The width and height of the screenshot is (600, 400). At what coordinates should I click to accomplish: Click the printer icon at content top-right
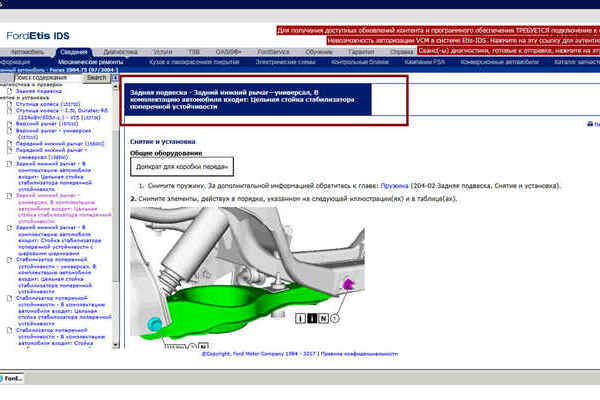click(x=590, y=124)
